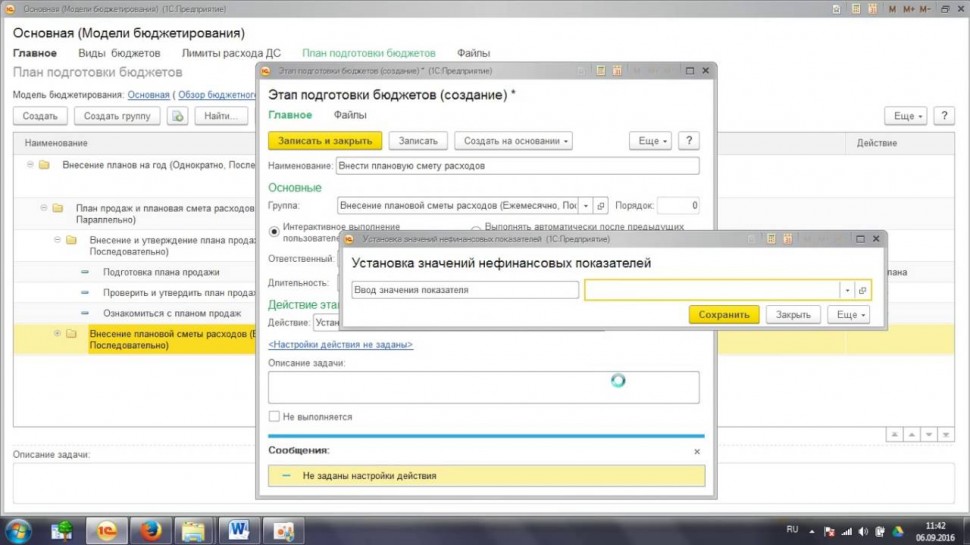Screen dimensions: 970x545
Task: Open the Лимиты расхода ДС tab
Action: point(231,53)
